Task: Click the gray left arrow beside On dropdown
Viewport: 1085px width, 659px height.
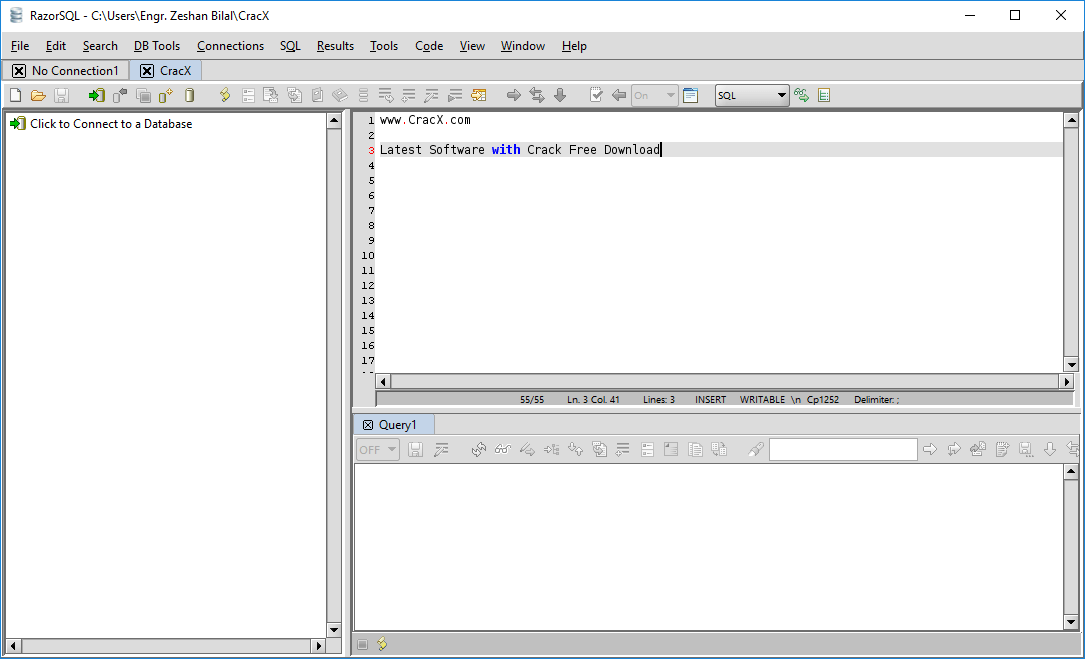Action: pyautogui.click(x=619, y=96)
